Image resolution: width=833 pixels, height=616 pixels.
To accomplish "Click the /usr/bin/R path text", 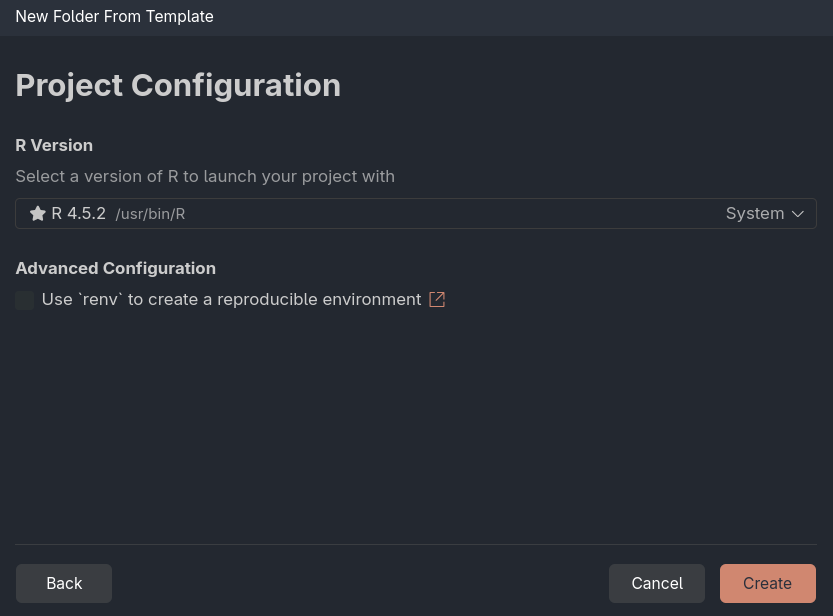I will (150, 214).
